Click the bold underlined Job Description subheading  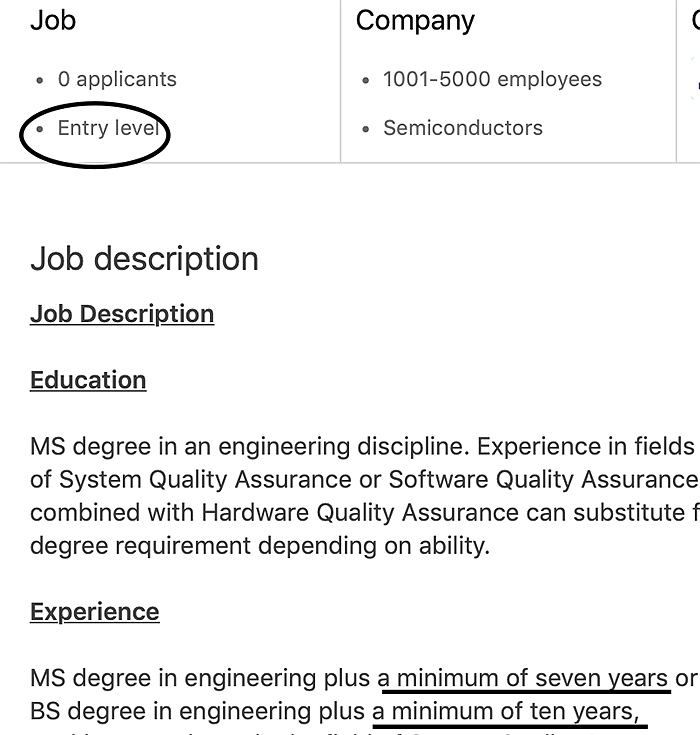point(122,314)
